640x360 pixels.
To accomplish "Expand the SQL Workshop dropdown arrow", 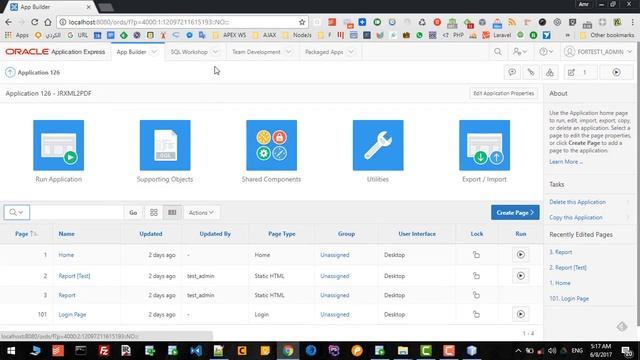I will [x=216, y=52].
